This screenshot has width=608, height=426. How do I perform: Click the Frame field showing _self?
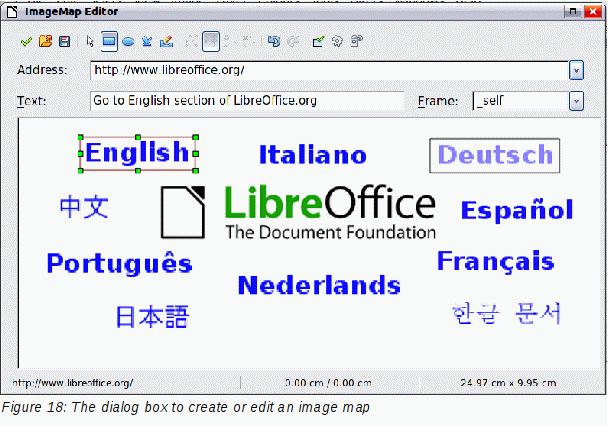tap(521, 101)
